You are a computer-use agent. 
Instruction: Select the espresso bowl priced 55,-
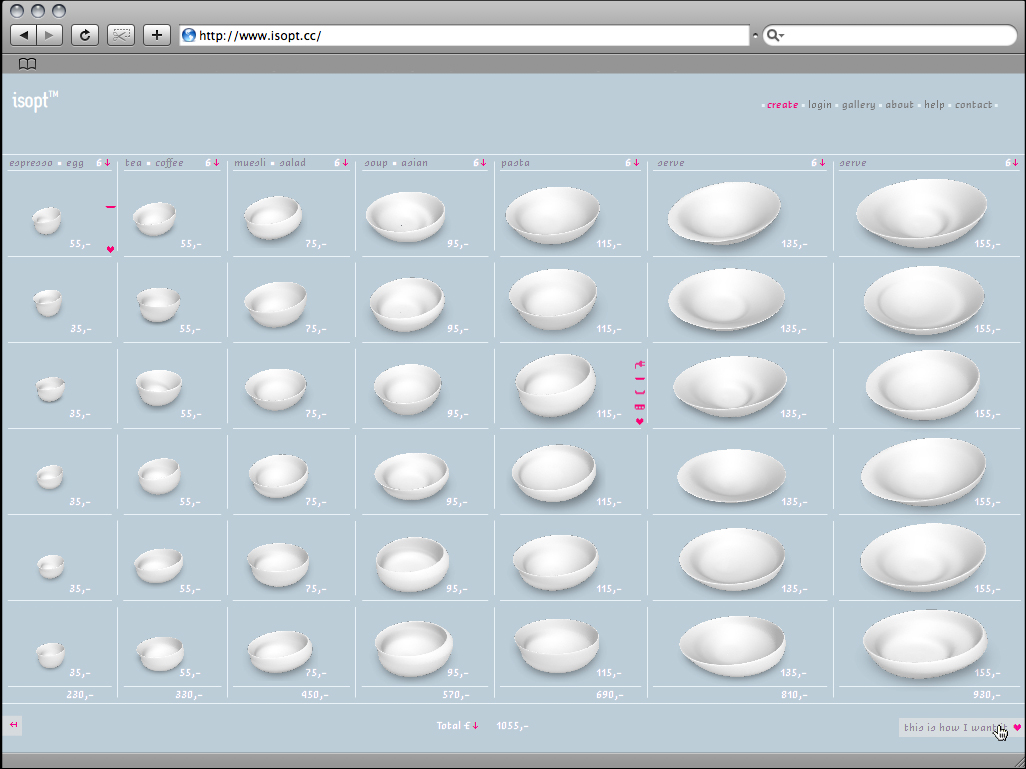pyautogui.click(x=47, y=221)
